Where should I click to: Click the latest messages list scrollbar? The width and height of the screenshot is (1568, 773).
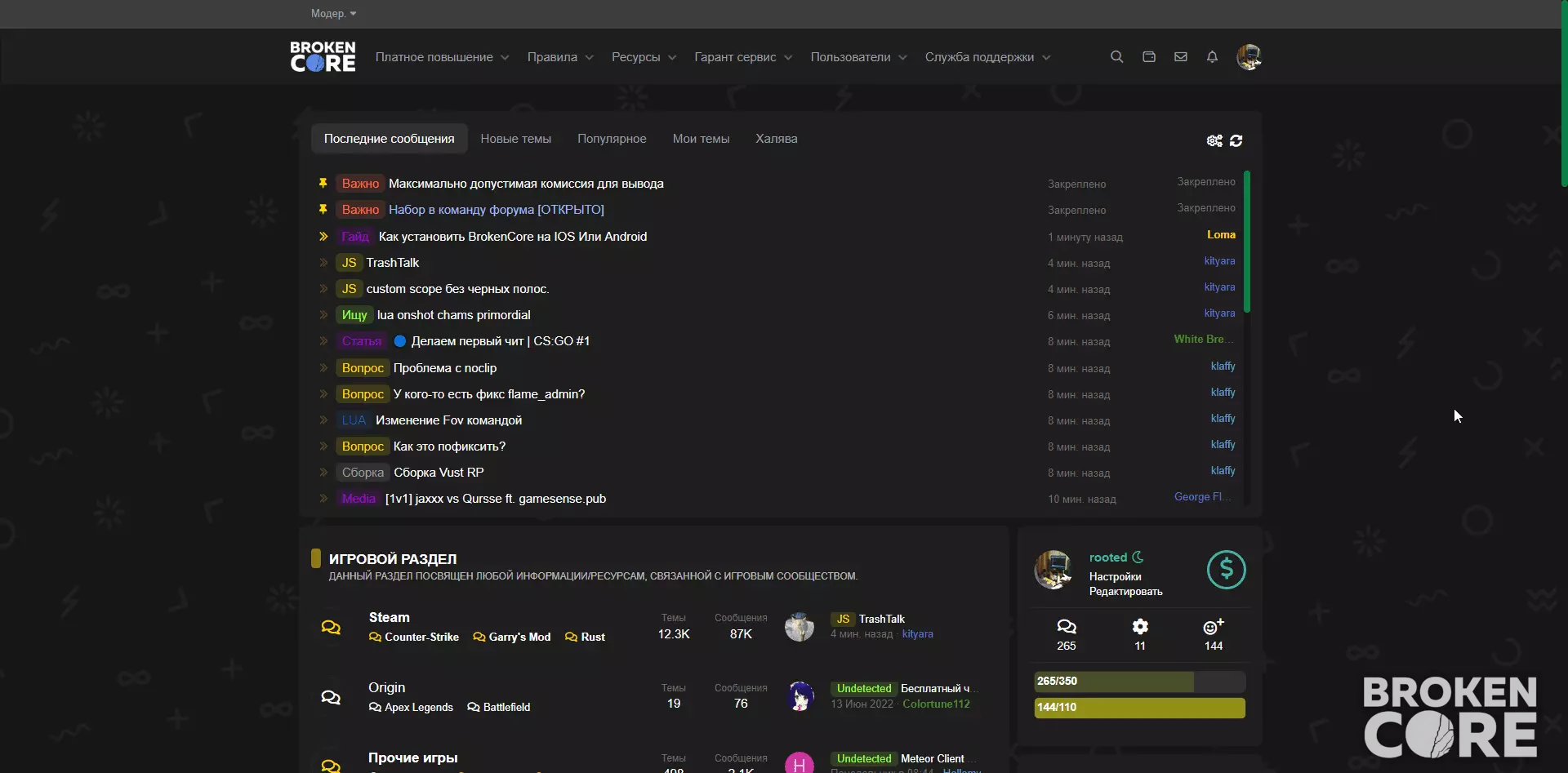pos(1247,242)
